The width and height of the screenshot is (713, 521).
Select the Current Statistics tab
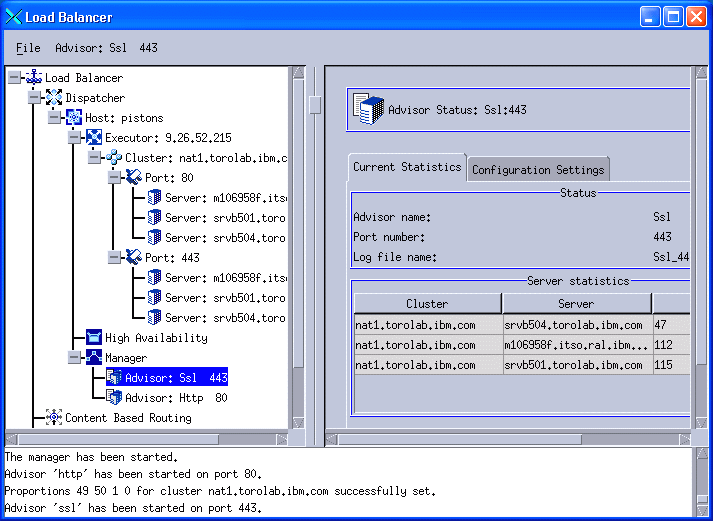click(x=407, y=167)
